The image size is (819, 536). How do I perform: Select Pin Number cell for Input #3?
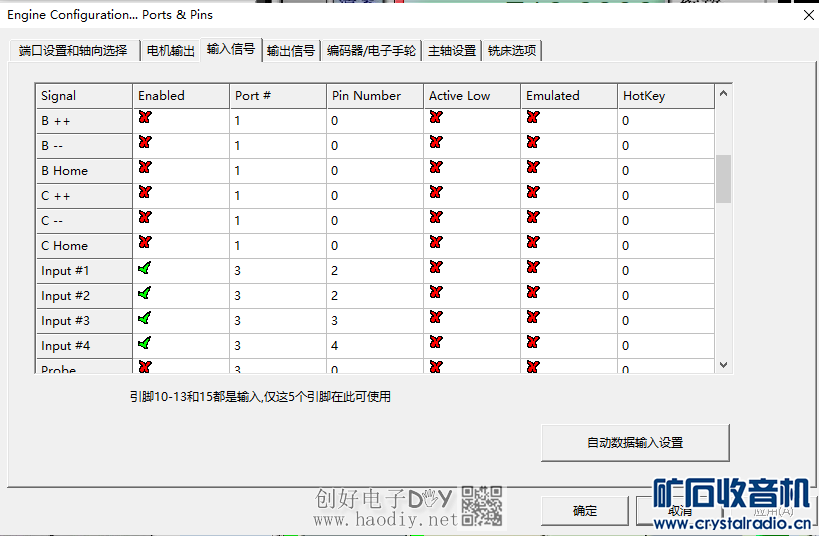[374, 321]
